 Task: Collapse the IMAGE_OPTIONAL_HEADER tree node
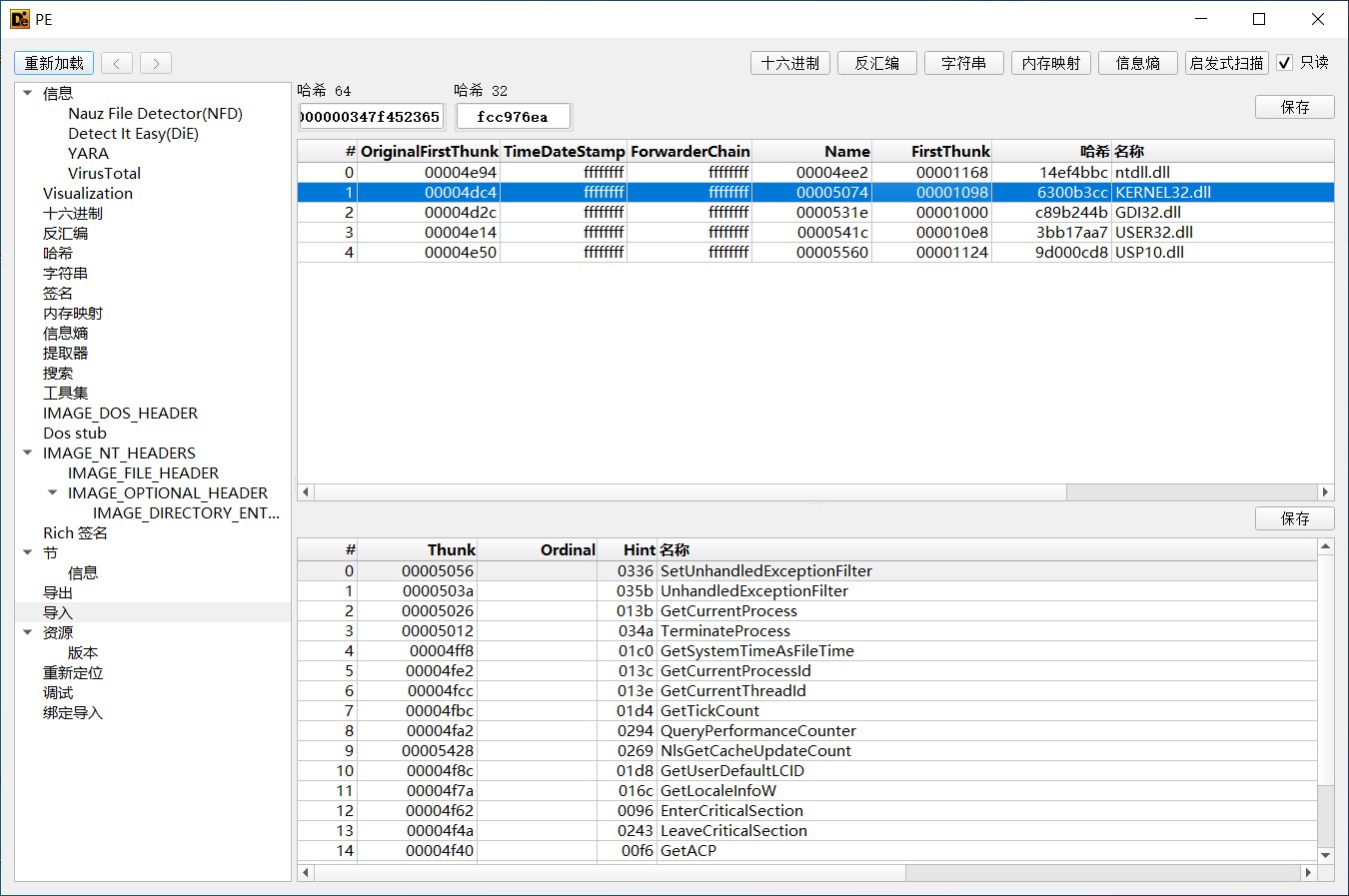52,492
